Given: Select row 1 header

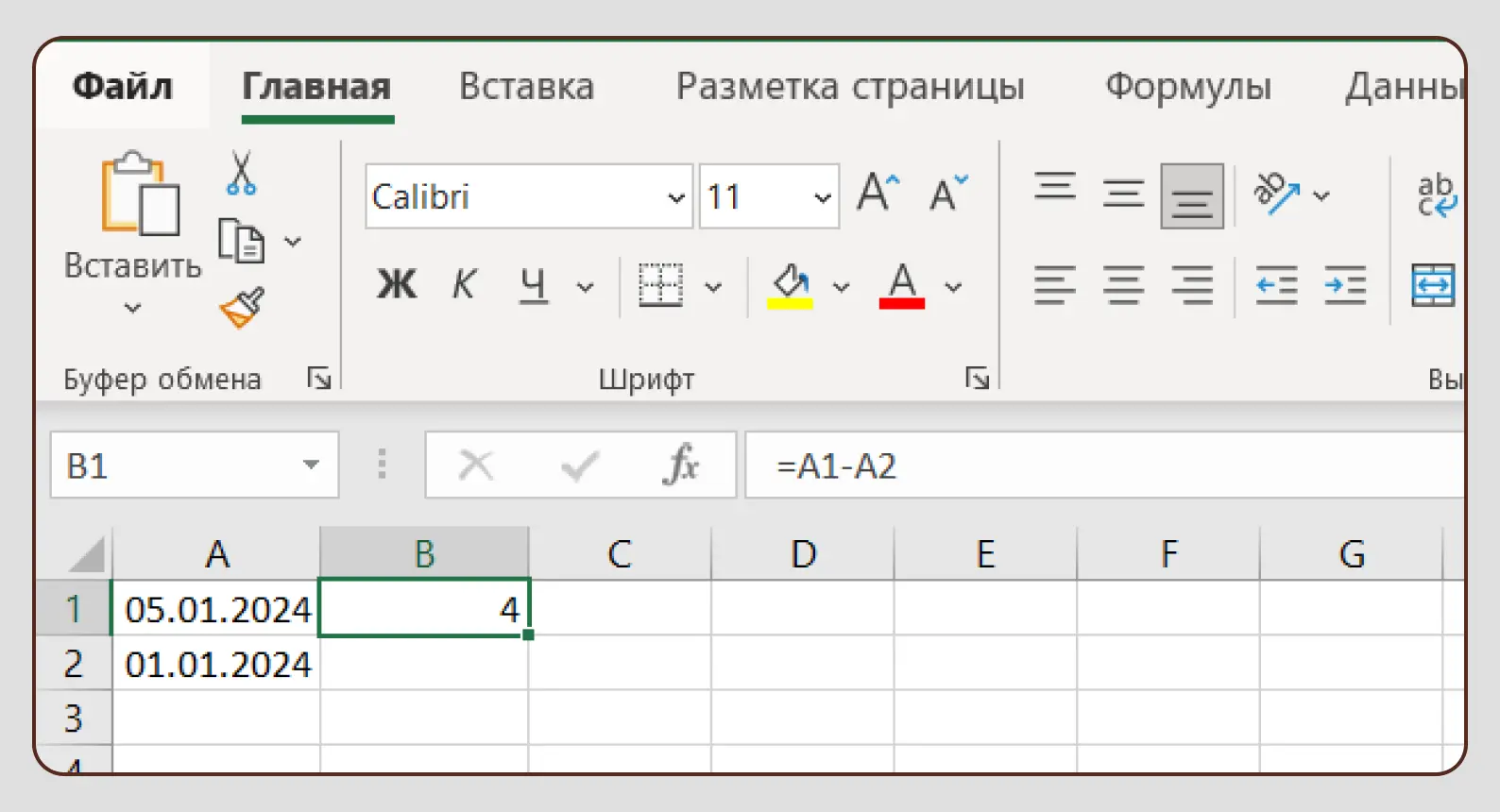Looking at the screenshot, I should 74,609.
